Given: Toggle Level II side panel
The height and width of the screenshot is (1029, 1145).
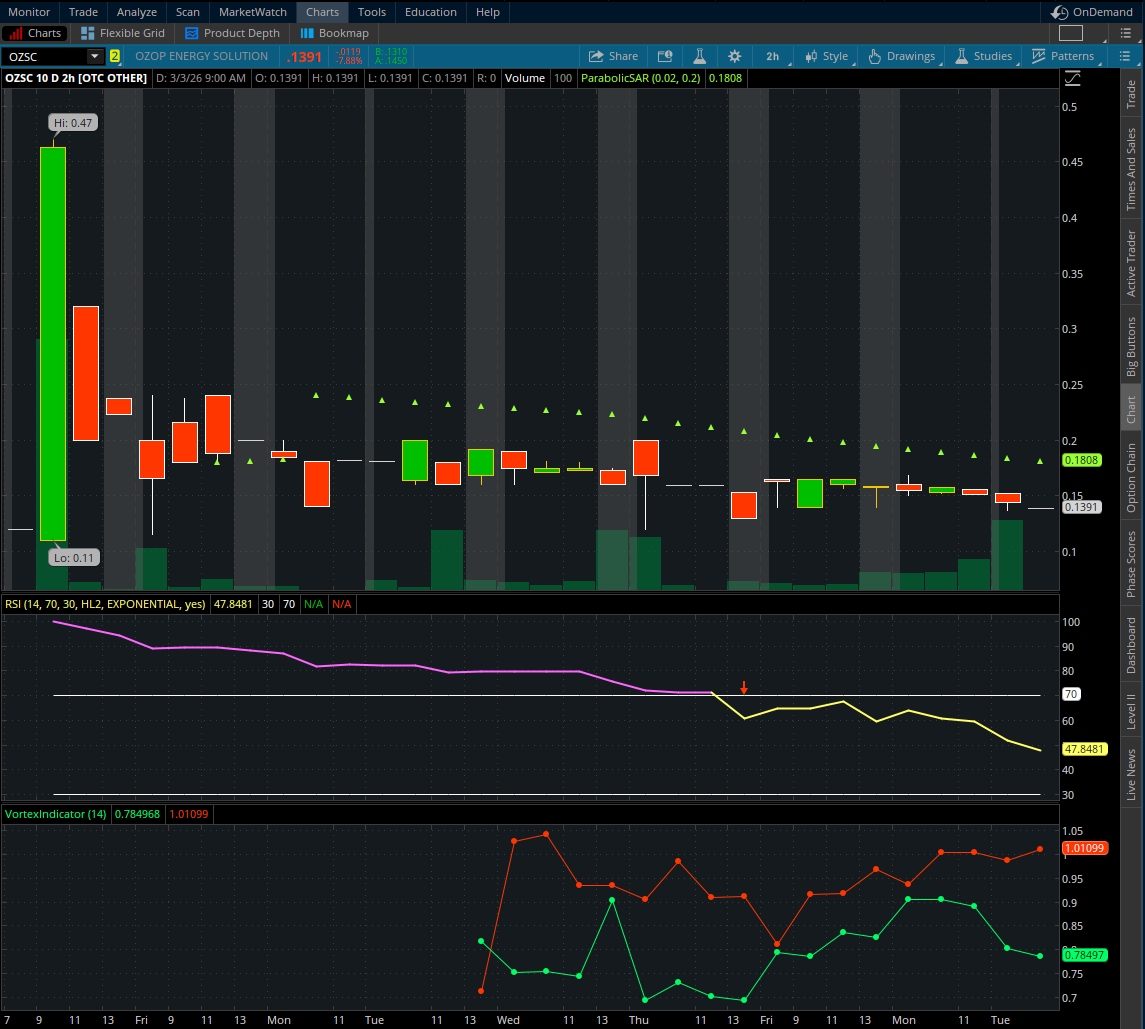Looking at the screenshot, I should click(1131, 711).
